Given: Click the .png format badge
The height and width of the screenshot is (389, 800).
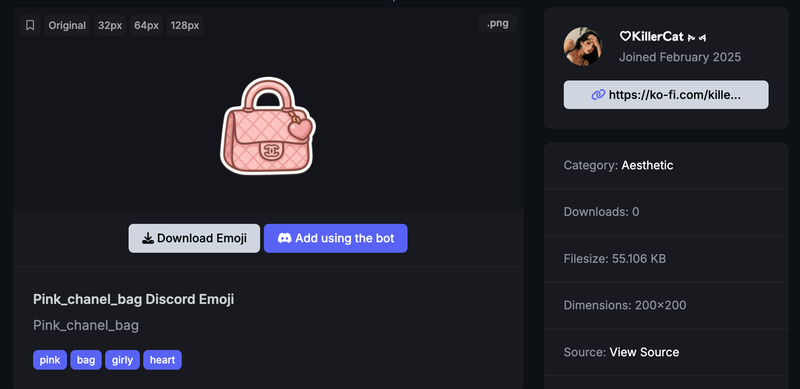Looking at the screenshot, I should pos(497,23).
